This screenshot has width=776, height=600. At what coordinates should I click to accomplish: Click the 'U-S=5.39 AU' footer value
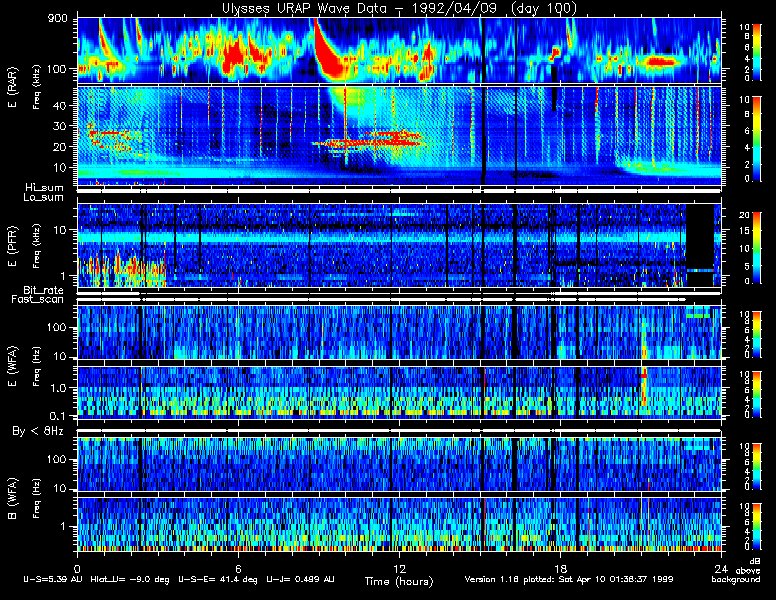click(53, 579)
